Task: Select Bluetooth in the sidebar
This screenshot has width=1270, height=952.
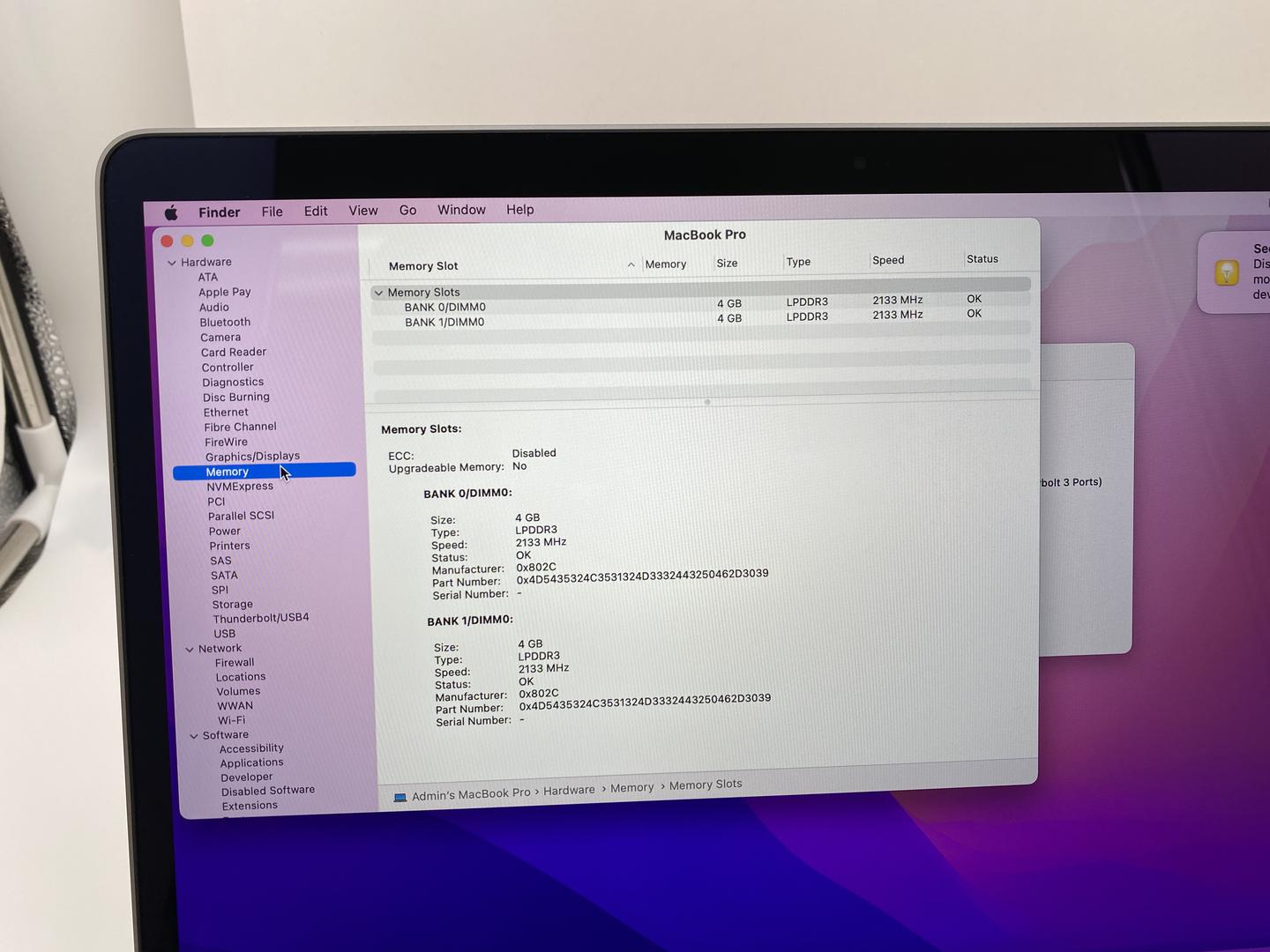Action: coord(225,322)
